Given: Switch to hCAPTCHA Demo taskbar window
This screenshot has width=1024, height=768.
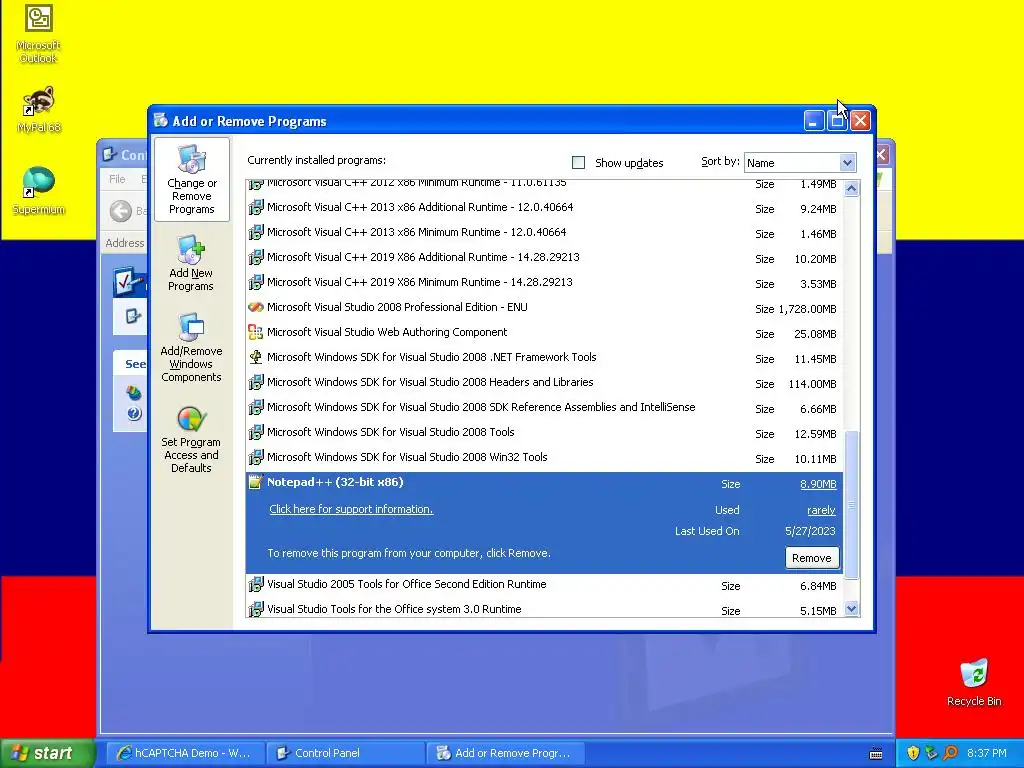Looking at the screenshot, I should click(185, 753).
